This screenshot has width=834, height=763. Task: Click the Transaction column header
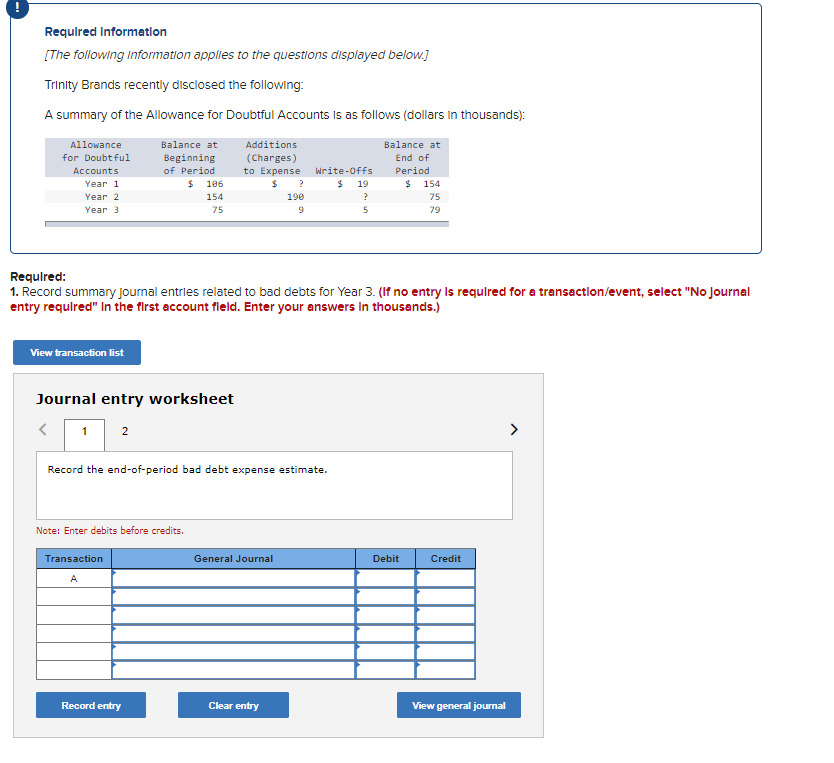(74, 558)
